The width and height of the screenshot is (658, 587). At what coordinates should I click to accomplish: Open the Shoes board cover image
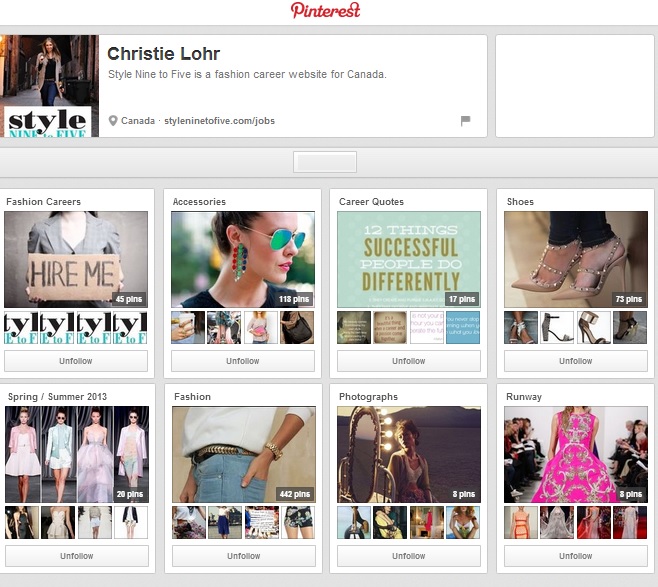(x=575, y=259)
